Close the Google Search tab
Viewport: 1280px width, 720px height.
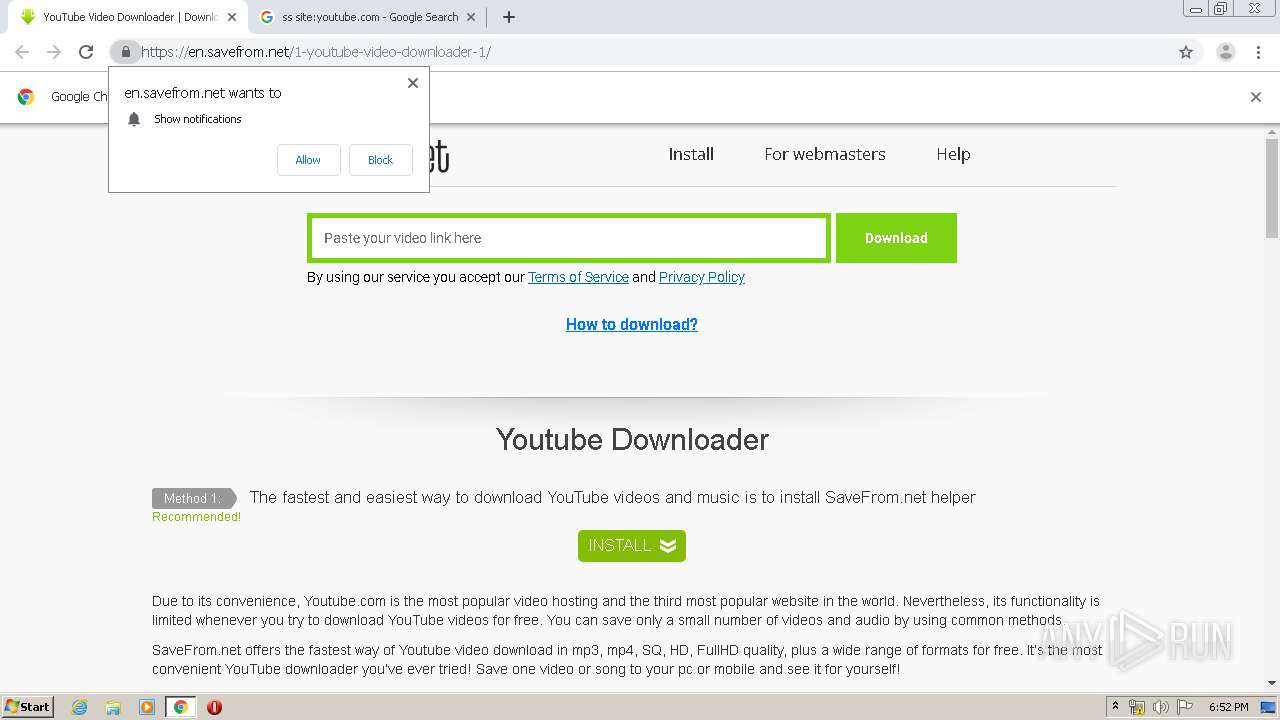(471, 17)
